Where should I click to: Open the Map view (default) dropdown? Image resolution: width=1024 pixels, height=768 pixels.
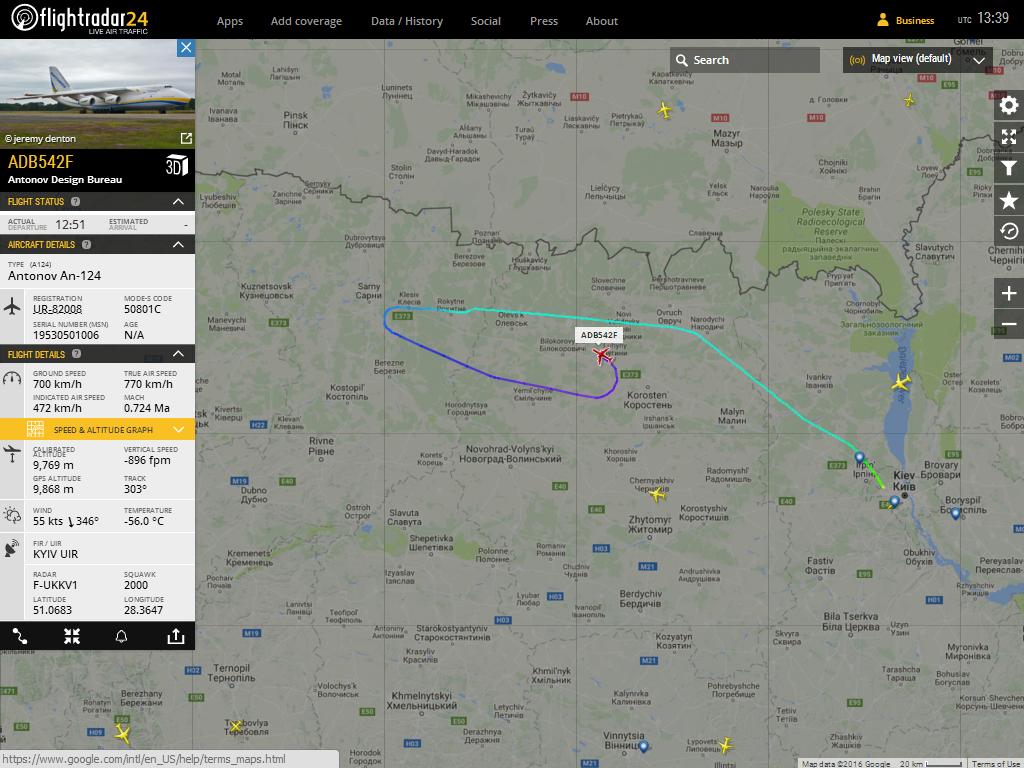[918, 59]
